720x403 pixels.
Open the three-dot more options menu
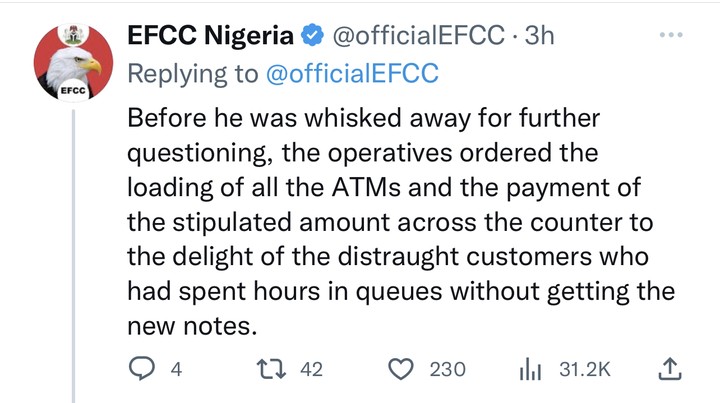click(x=670, y=34)
